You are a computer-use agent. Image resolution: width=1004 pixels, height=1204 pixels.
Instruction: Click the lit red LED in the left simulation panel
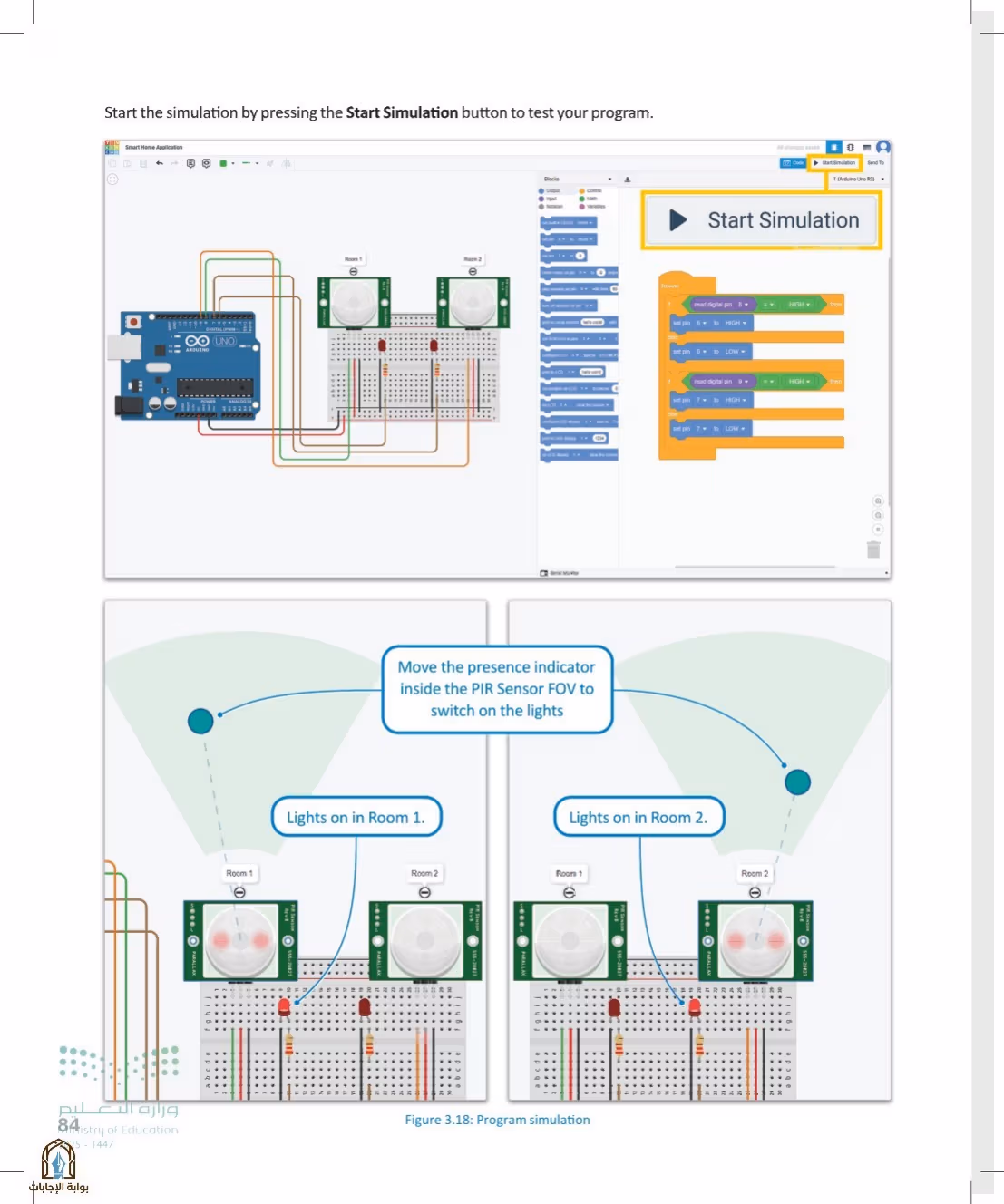click(x=284, y=1006)
